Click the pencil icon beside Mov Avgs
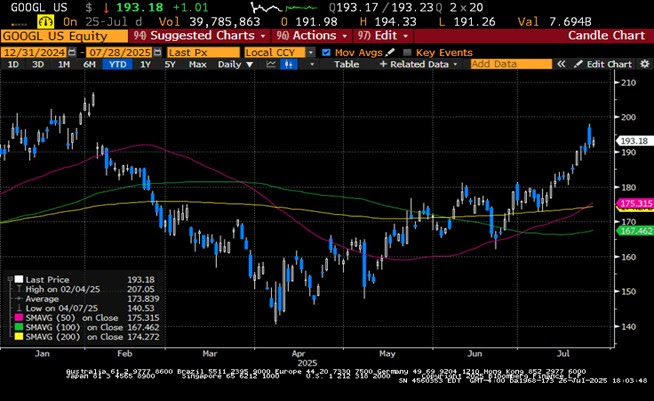 click(390, 52)
